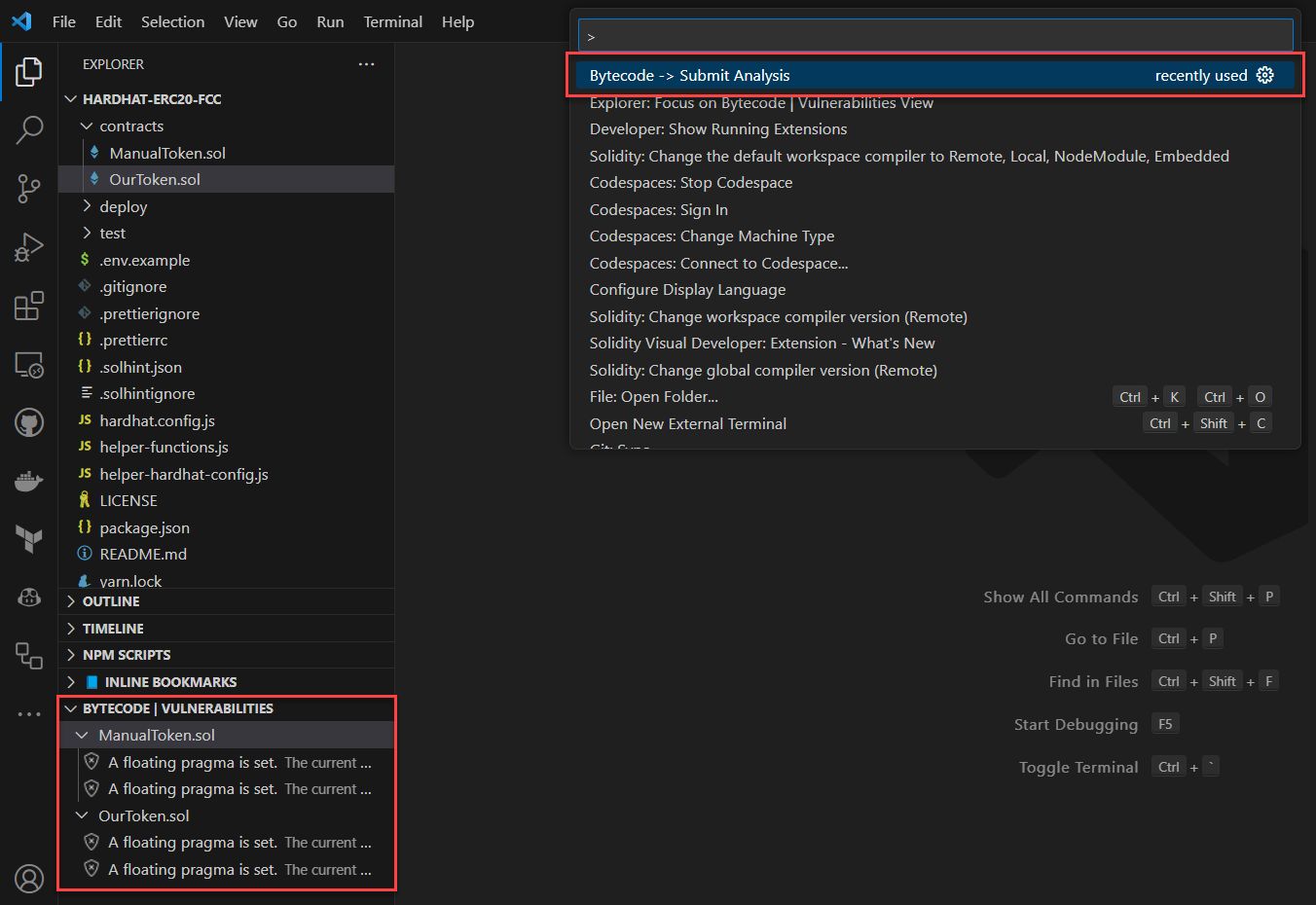Open the Remote Explorer icon
Screen dimensions: 1316x905
[29, 365]
